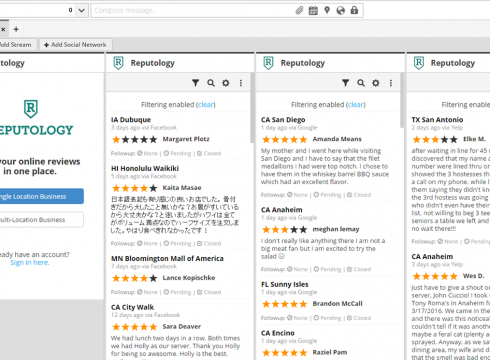490x360 pixels.
Task: Open the TX San Antonio review title
Action: tap(437, 120)
